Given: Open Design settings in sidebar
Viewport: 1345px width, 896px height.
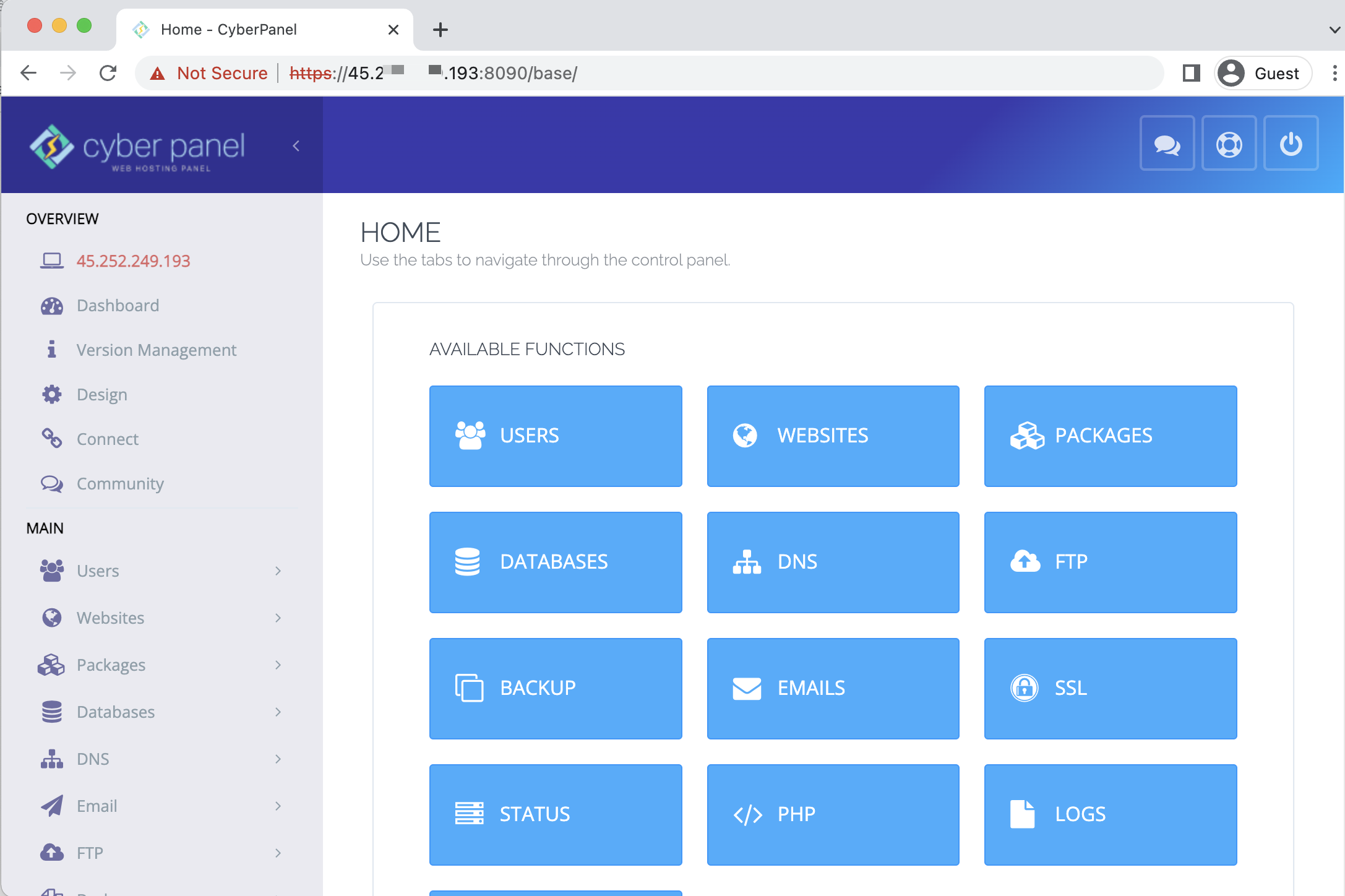Looking at the screenshot, I should pyautogui.click(x=102, y=395).
